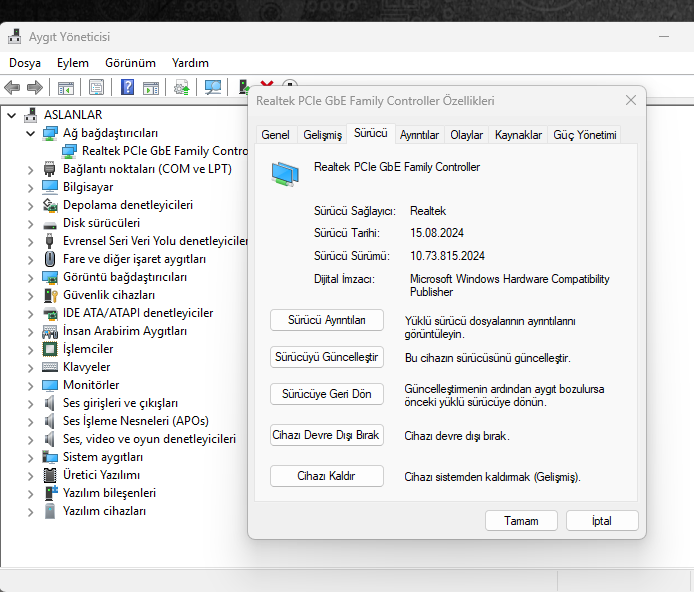Switch to the Kaynaklar tab
This screenshot has height=592, width=694.
coord(518,135)
